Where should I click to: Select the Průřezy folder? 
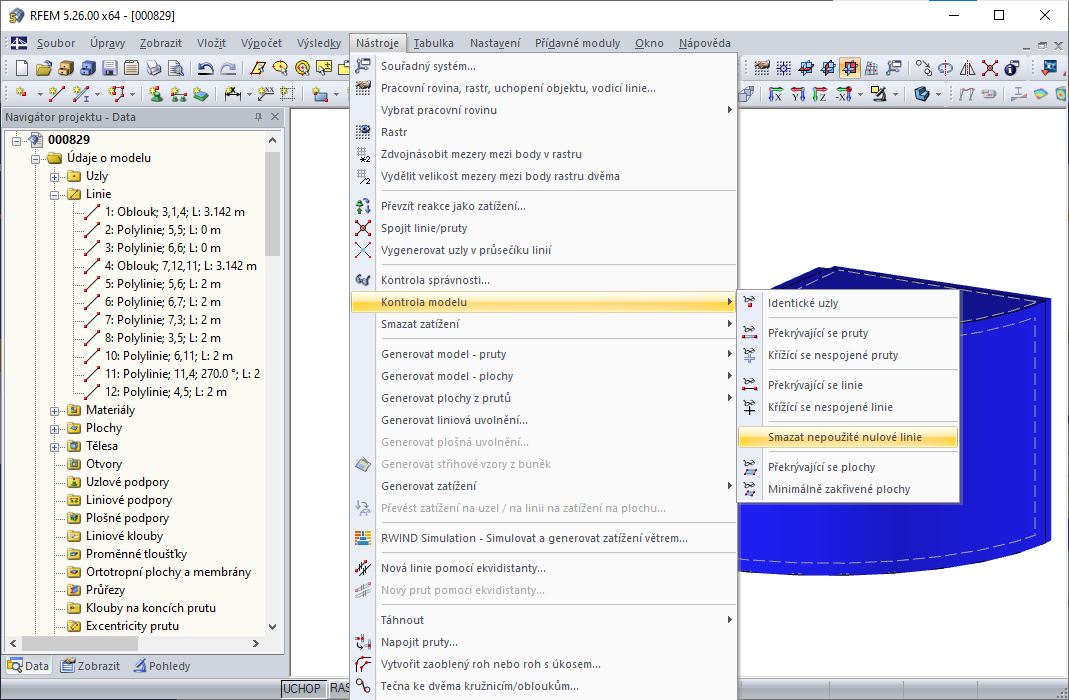pos(105,590)
